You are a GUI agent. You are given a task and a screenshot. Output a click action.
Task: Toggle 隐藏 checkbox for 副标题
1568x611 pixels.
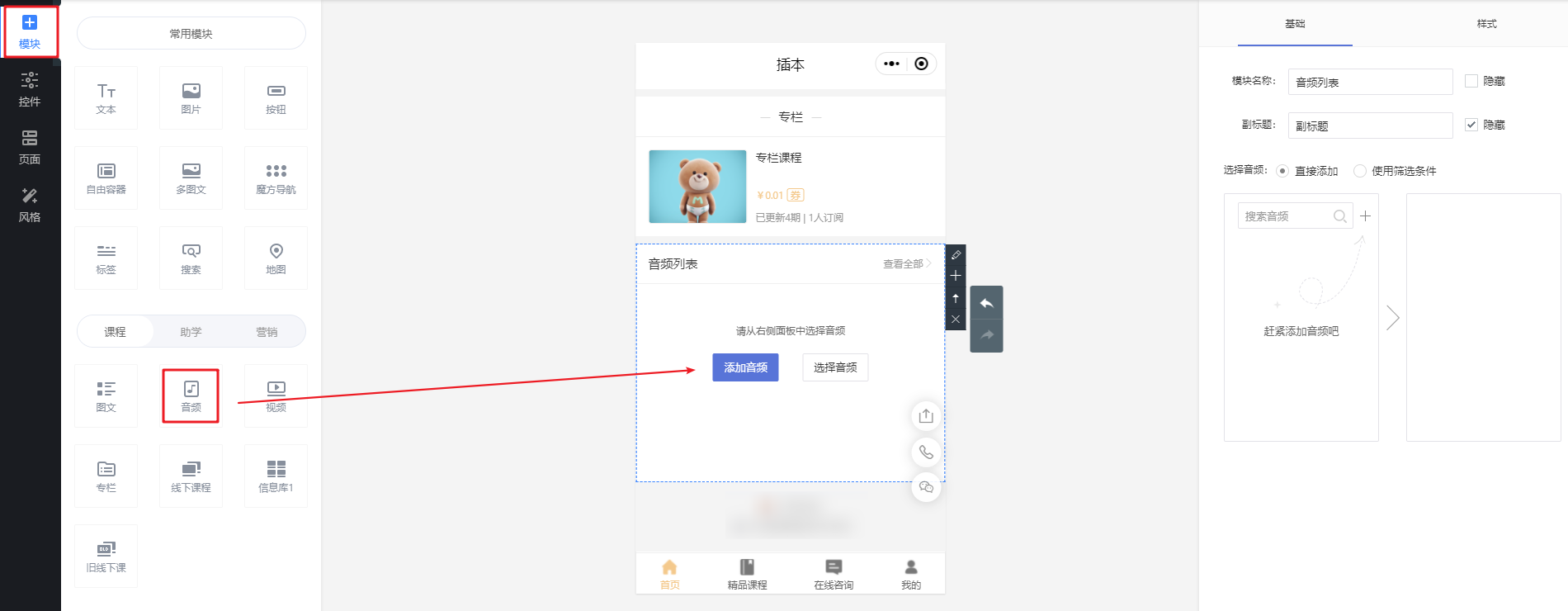[x=1471, y=125]
